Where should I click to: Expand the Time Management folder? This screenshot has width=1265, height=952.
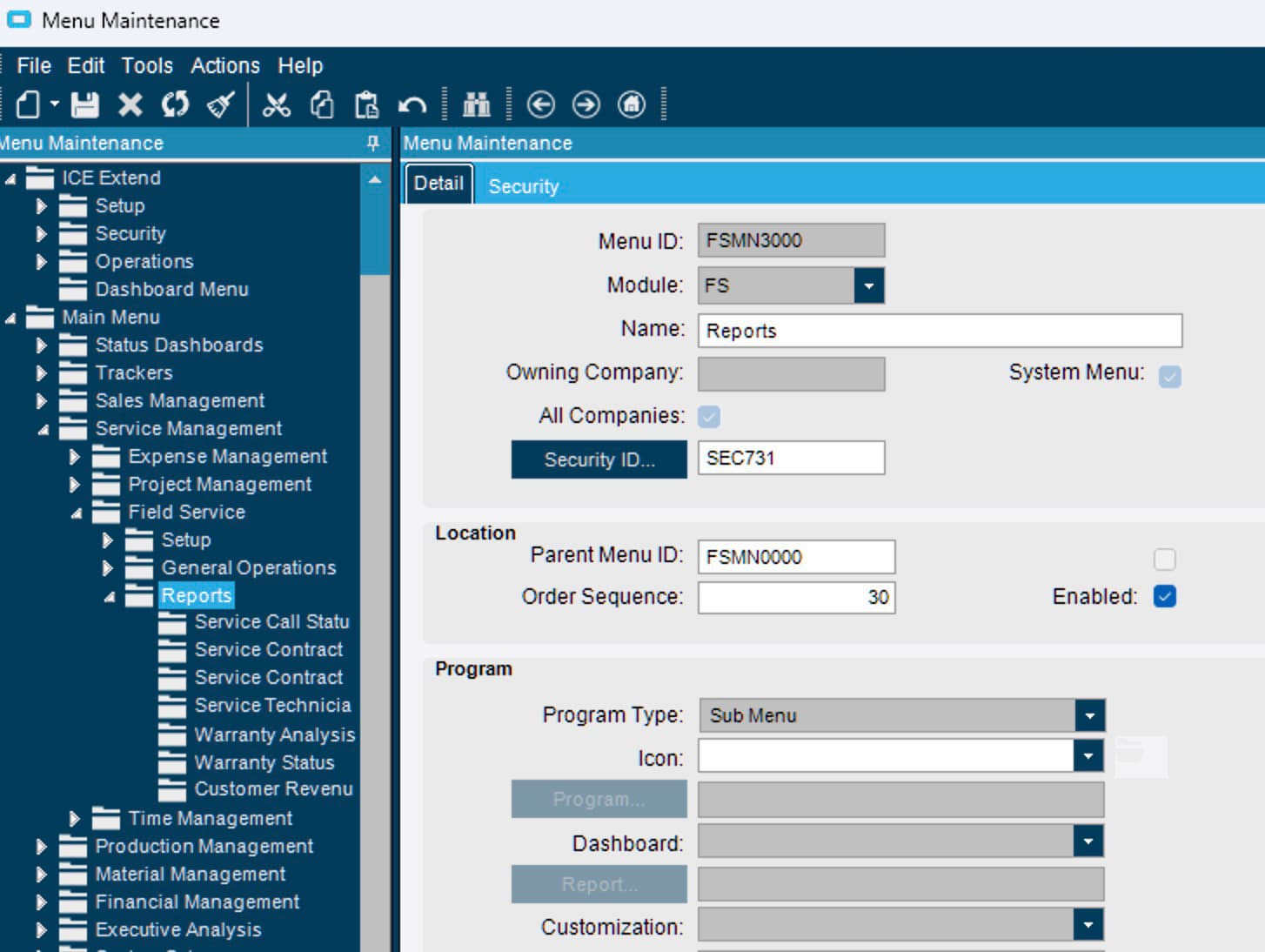click(75, 818)
